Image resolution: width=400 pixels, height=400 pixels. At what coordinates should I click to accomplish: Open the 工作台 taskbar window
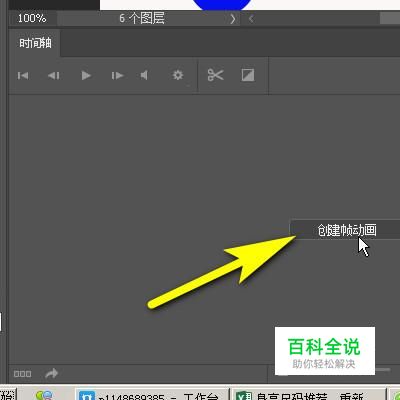(x=152, y=395)
